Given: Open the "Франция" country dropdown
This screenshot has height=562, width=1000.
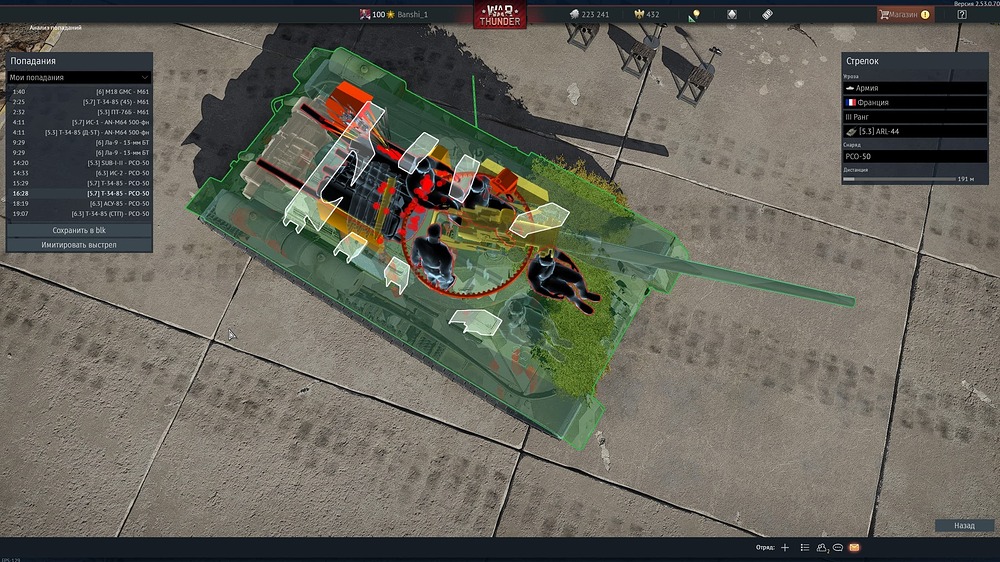Looking at the screenshot, I should pos(914,102).
